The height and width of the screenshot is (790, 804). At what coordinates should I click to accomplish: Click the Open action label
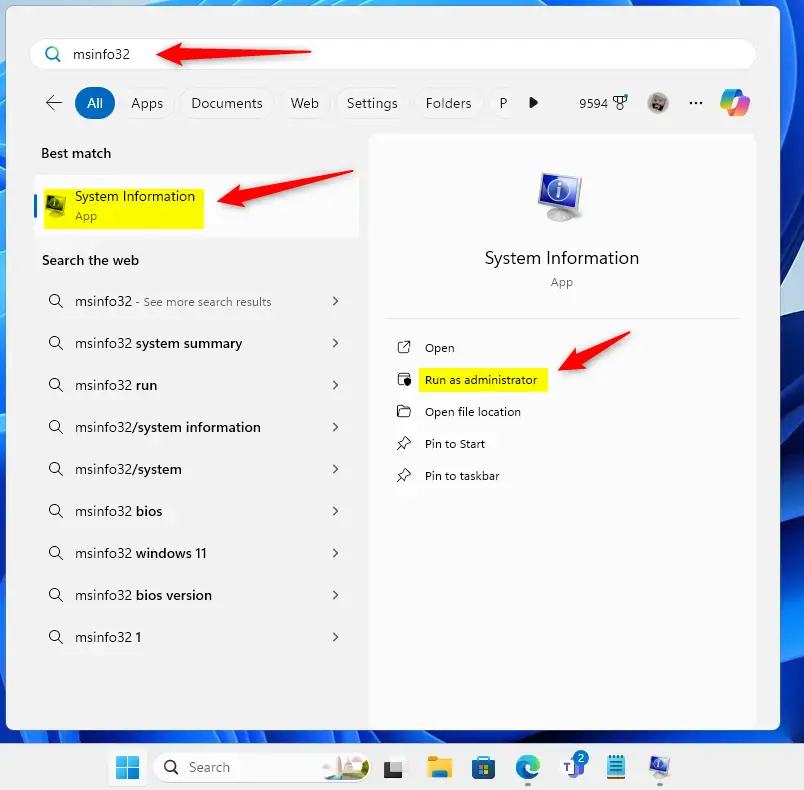[x=439, y=348]
